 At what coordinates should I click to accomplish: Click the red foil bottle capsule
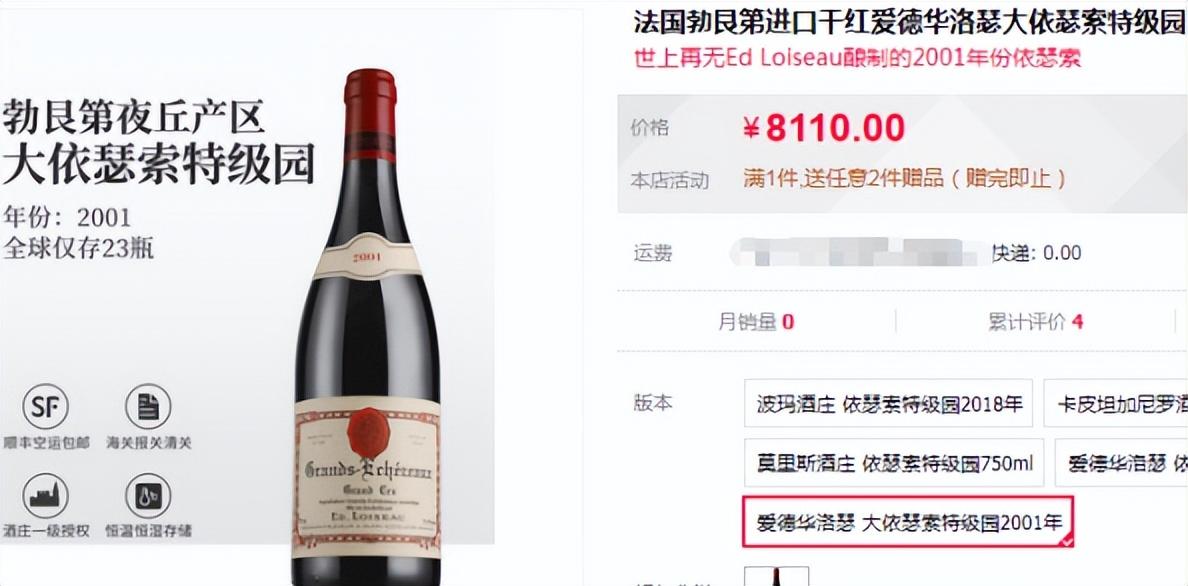[370, 115]
